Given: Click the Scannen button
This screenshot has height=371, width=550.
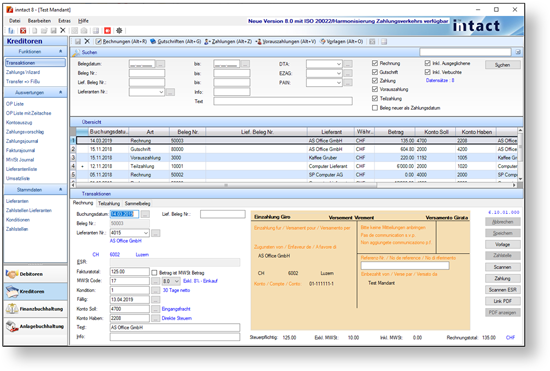Looking at the screenshot, I should 503,267.
